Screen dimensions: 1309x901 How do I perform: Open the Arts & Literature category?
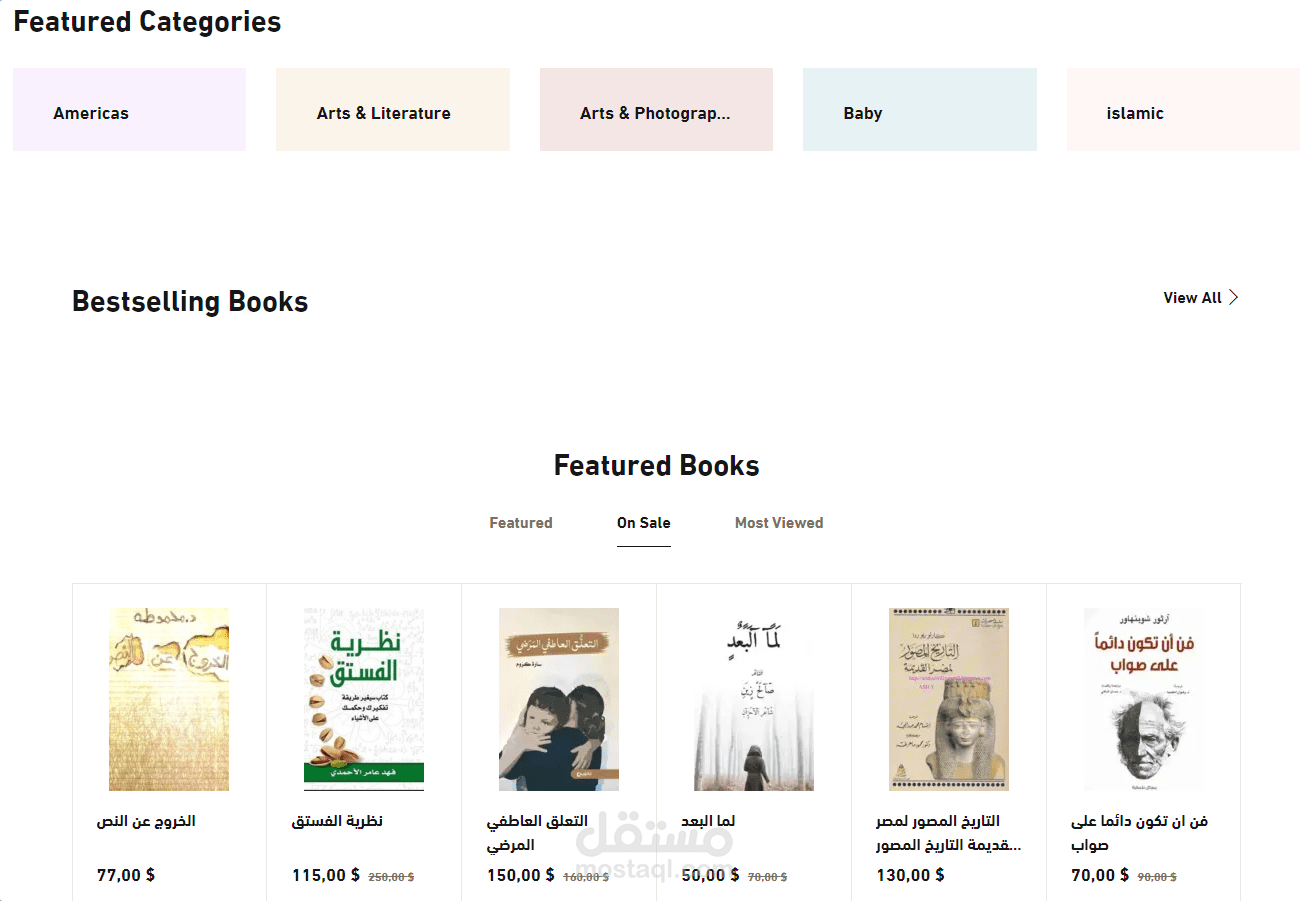tap(392, 110)
